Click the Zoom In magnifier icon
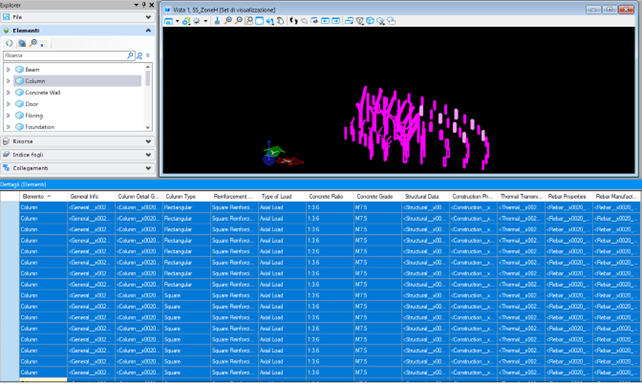Image resolution: width=642 pixels, height=384 pixels. tap(228, 21)
